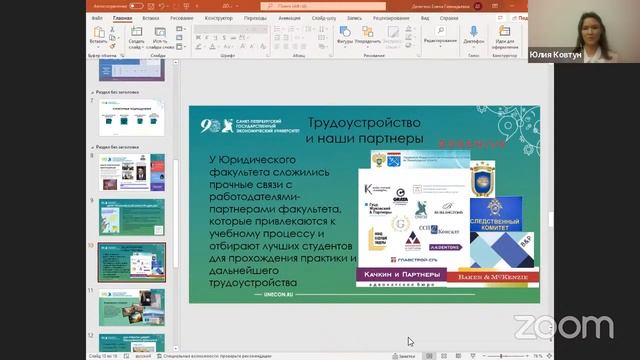Toggle text shadow (S)
Viewport: 640px width, 360px height.
click(224, 38)
